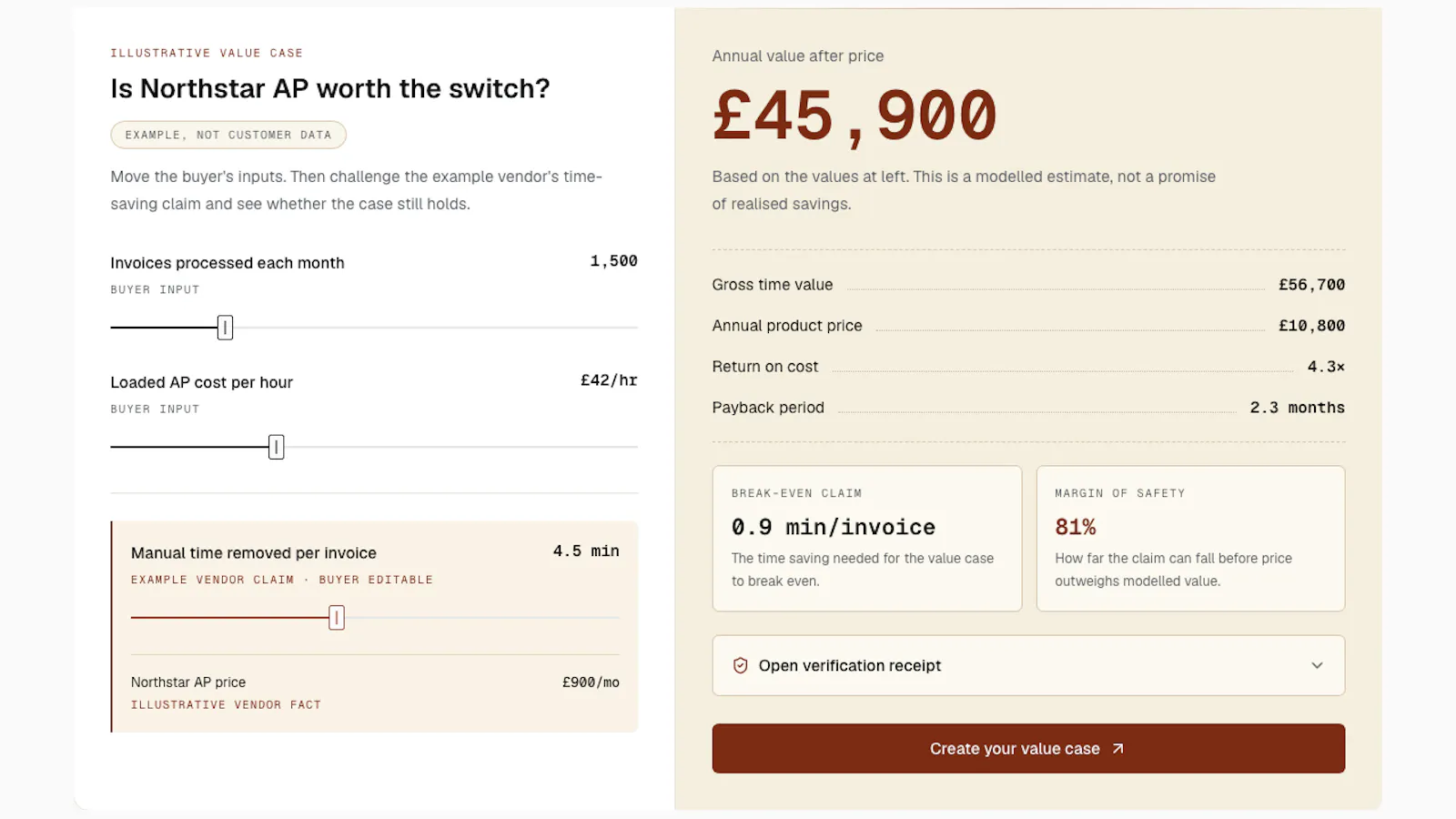Click the manual time slider track near its right end
Screen dimensions: 1456x819
coord(602,618)
